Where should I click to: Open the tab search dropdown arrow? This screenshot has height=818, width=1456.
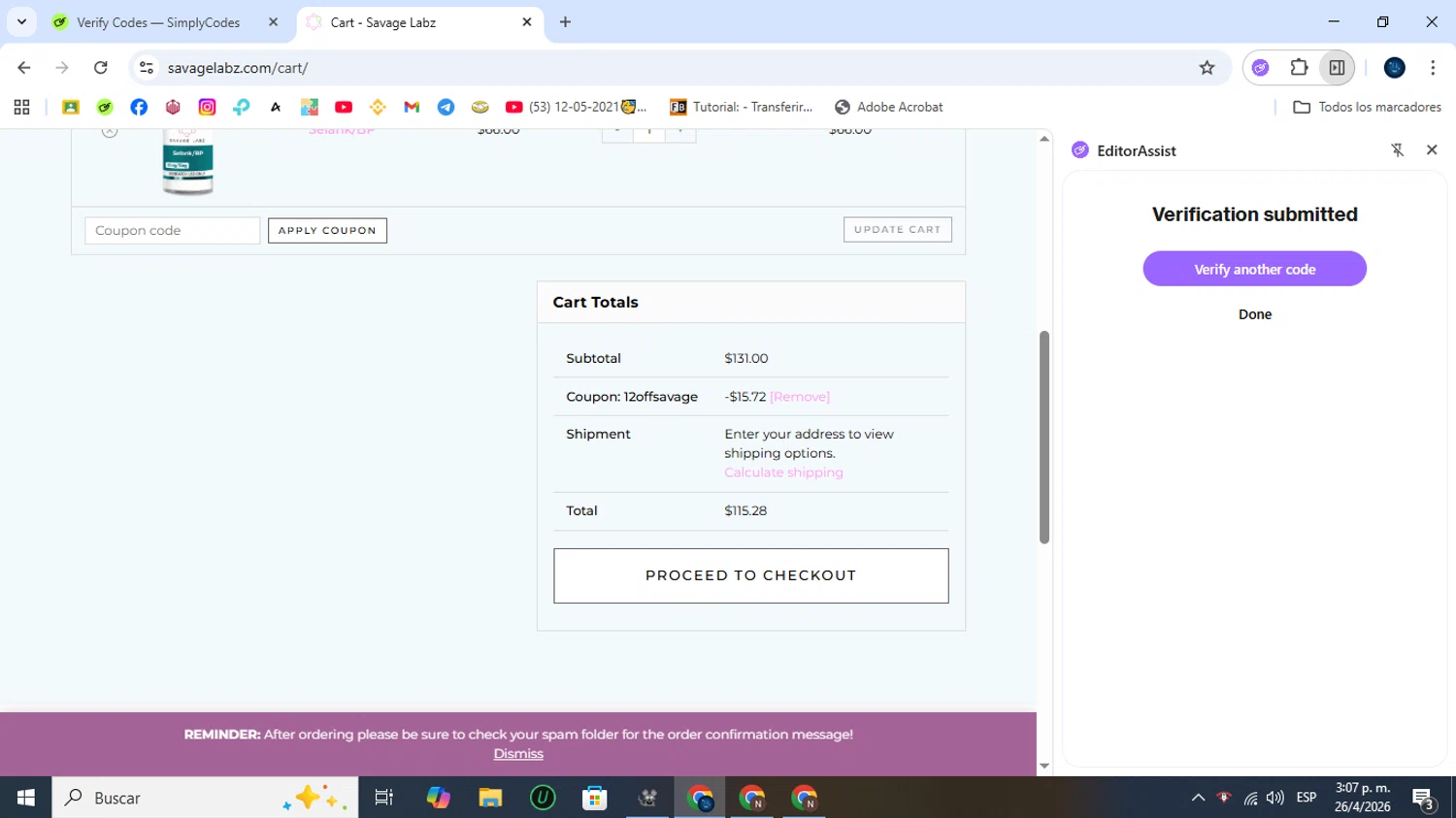coord(21,21)
